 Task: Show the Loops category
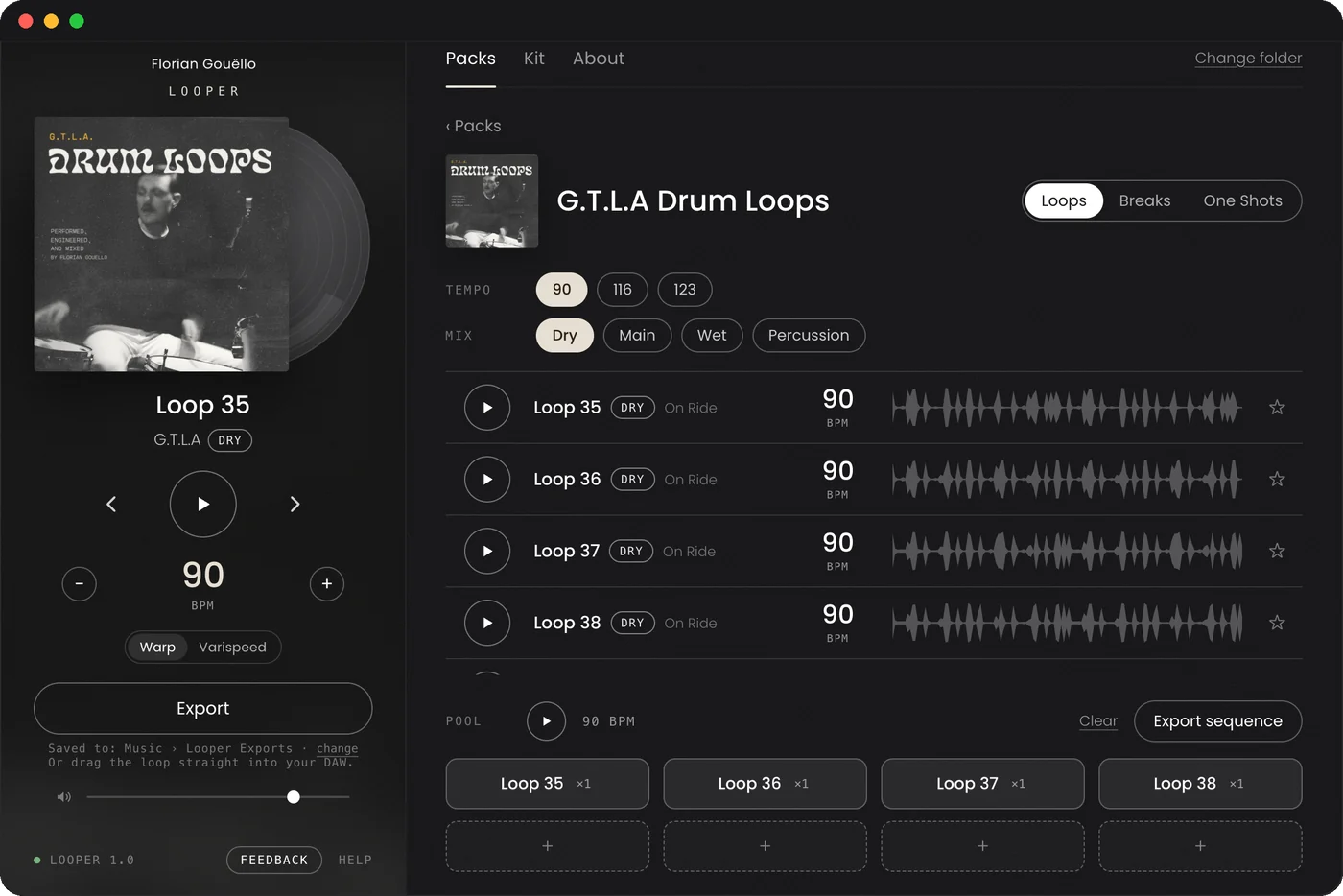coord(1064,201)
